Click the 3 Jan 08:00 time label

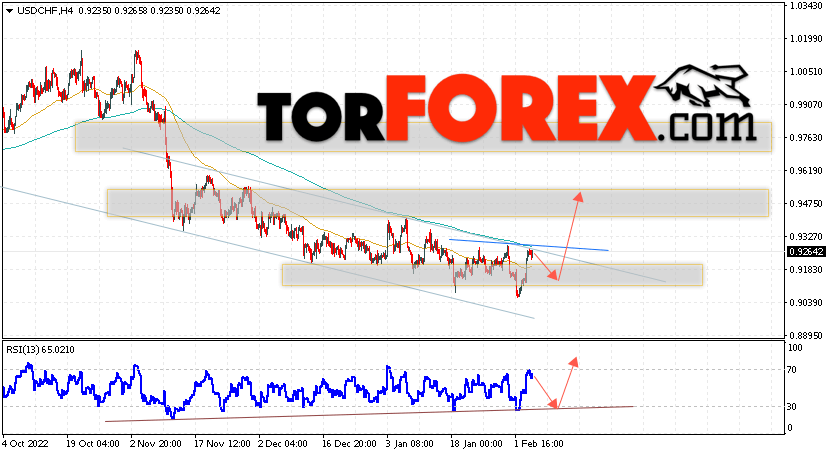point(410,443)
